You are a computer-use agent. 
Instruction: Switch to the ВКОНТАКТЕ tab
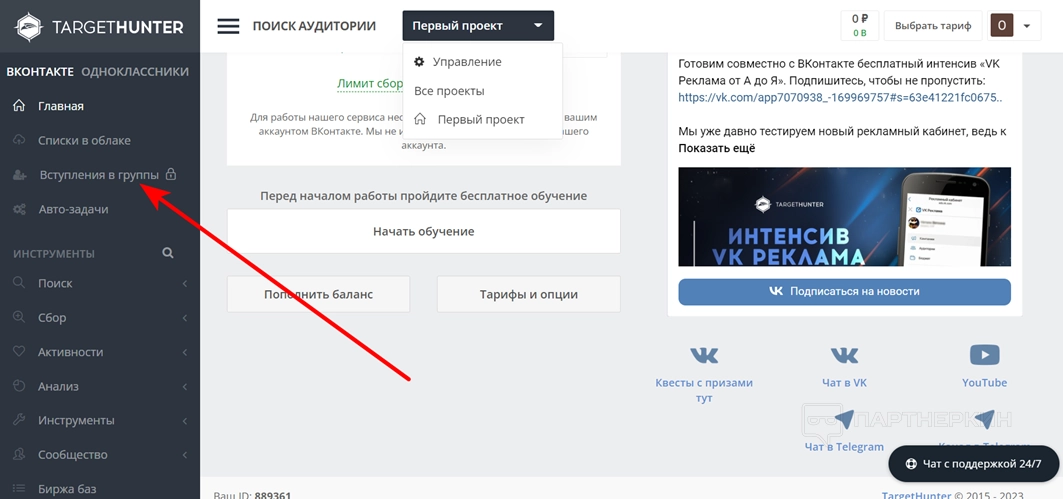pyautogui.click(x=40, y=71)
